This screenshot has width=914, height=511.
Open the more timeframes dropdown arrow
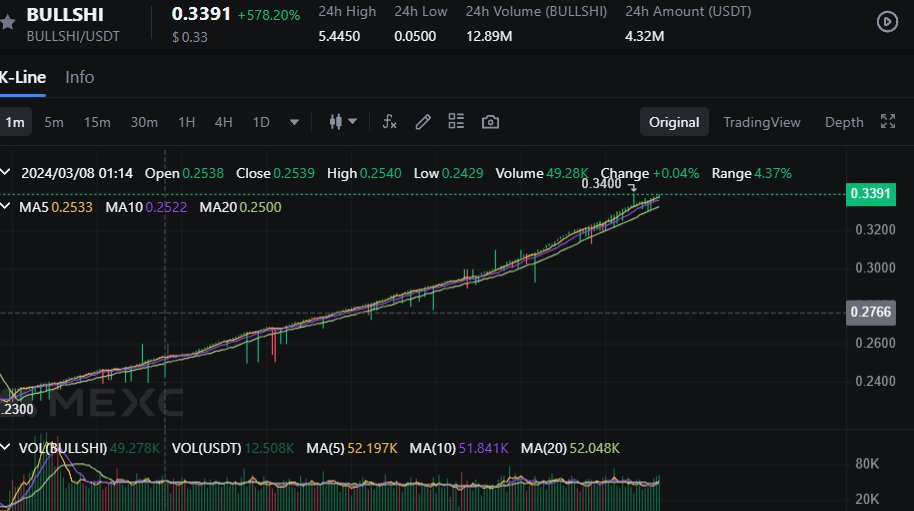pos(294,122)
